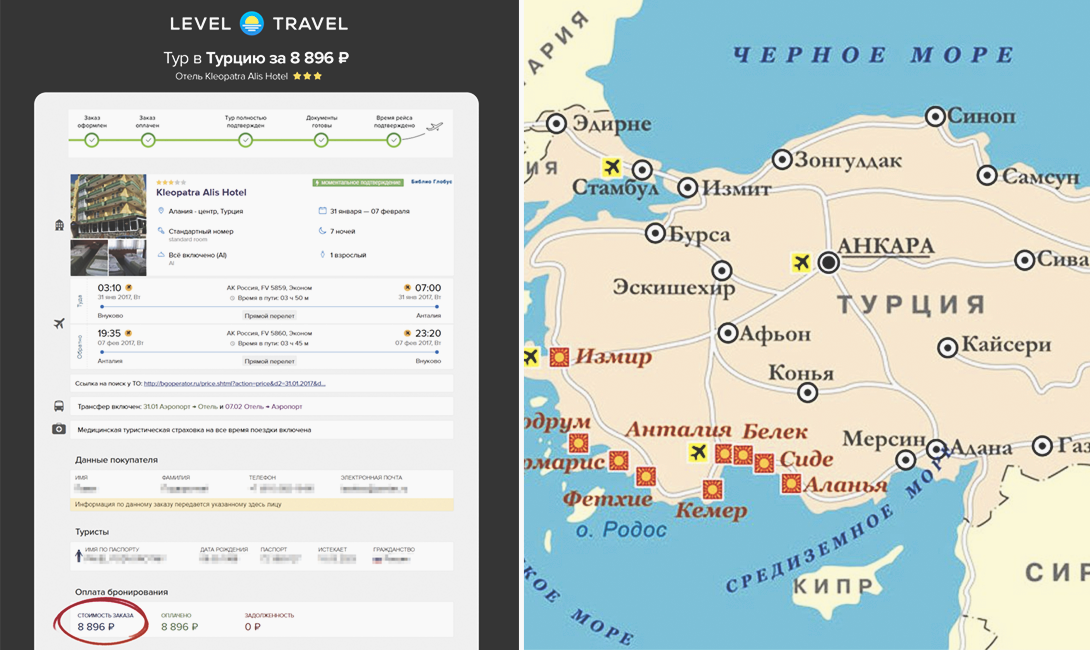Viewport: 1090px width, 650px height.
Task: Click the Izmir resort sun marker
Action: (560, 357)
